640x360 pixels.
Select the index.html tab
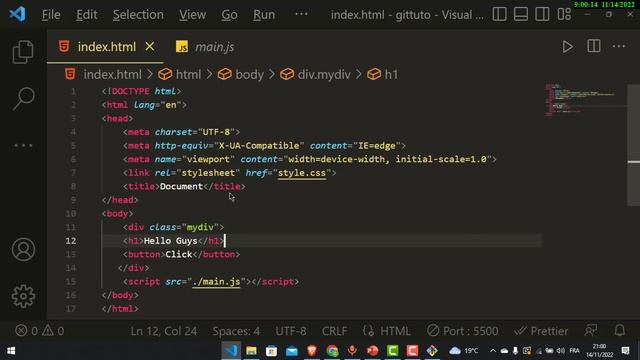(x=106, y=47)
